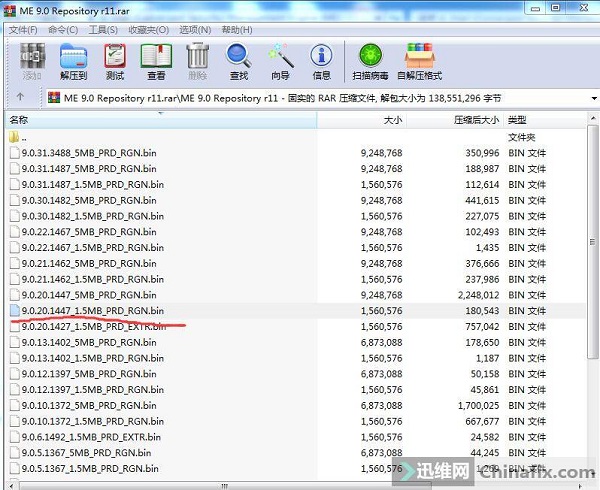Image resolution: width=600 pixels, height=490 pixels.
Task: Select file 9.0.20.1447_1.5MB_PRD_RGN.bin
Action: [89, 311]
